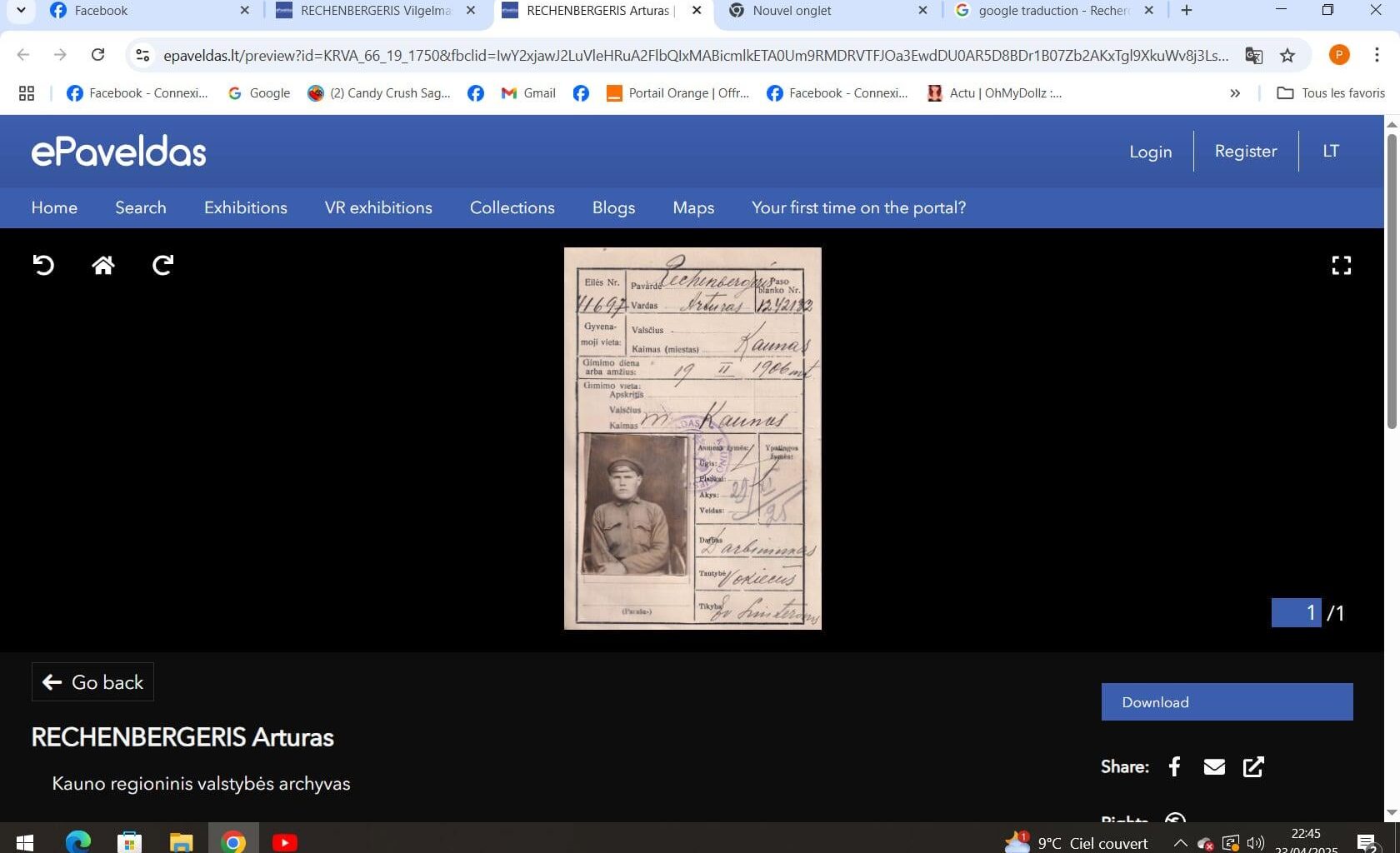The image size is (1400, 853).
Task: Open the Collections menu item
Action: coord(512,207)
